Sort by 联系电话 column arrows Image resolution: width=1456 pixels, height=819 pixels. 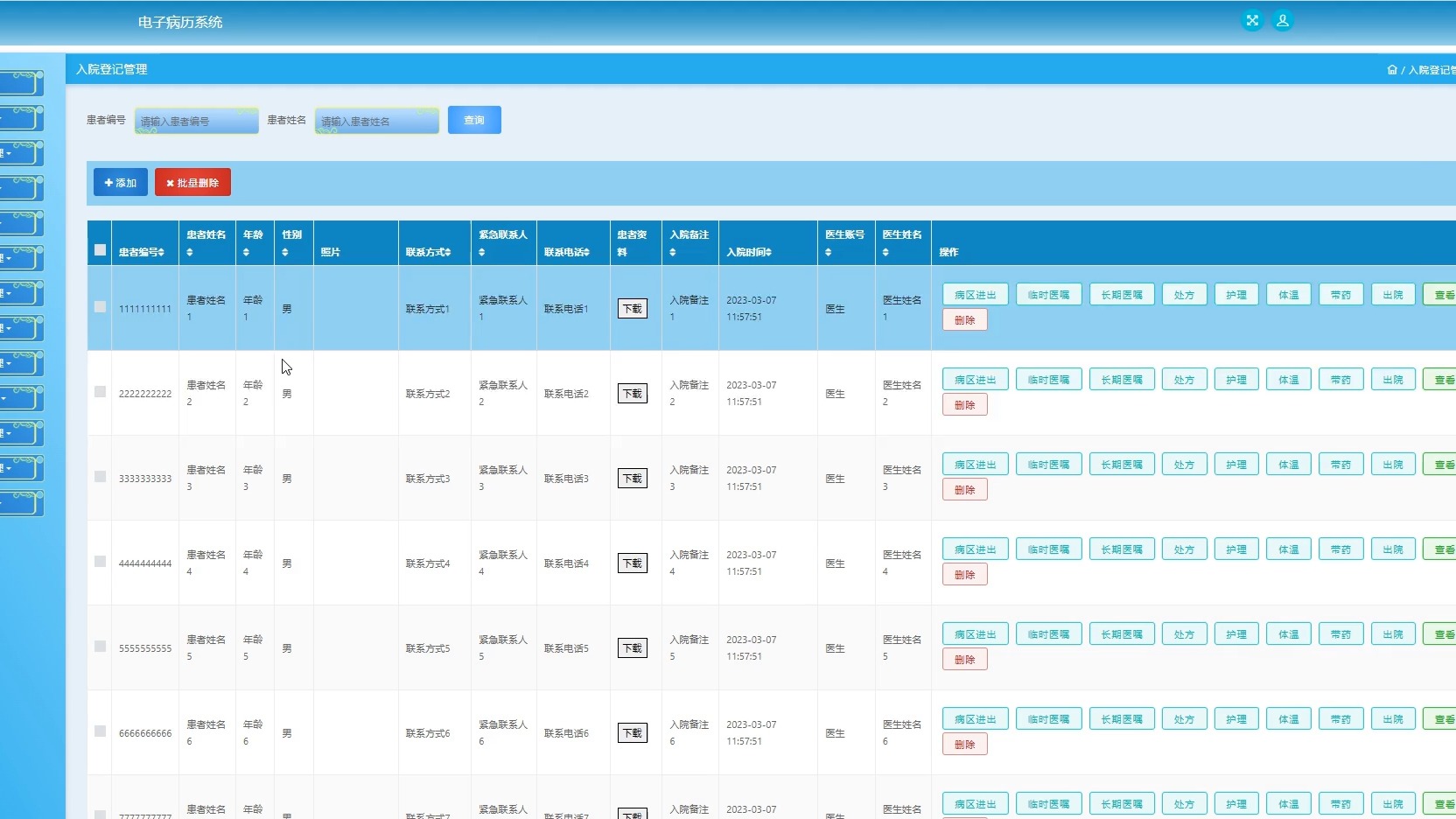point(586,253)
